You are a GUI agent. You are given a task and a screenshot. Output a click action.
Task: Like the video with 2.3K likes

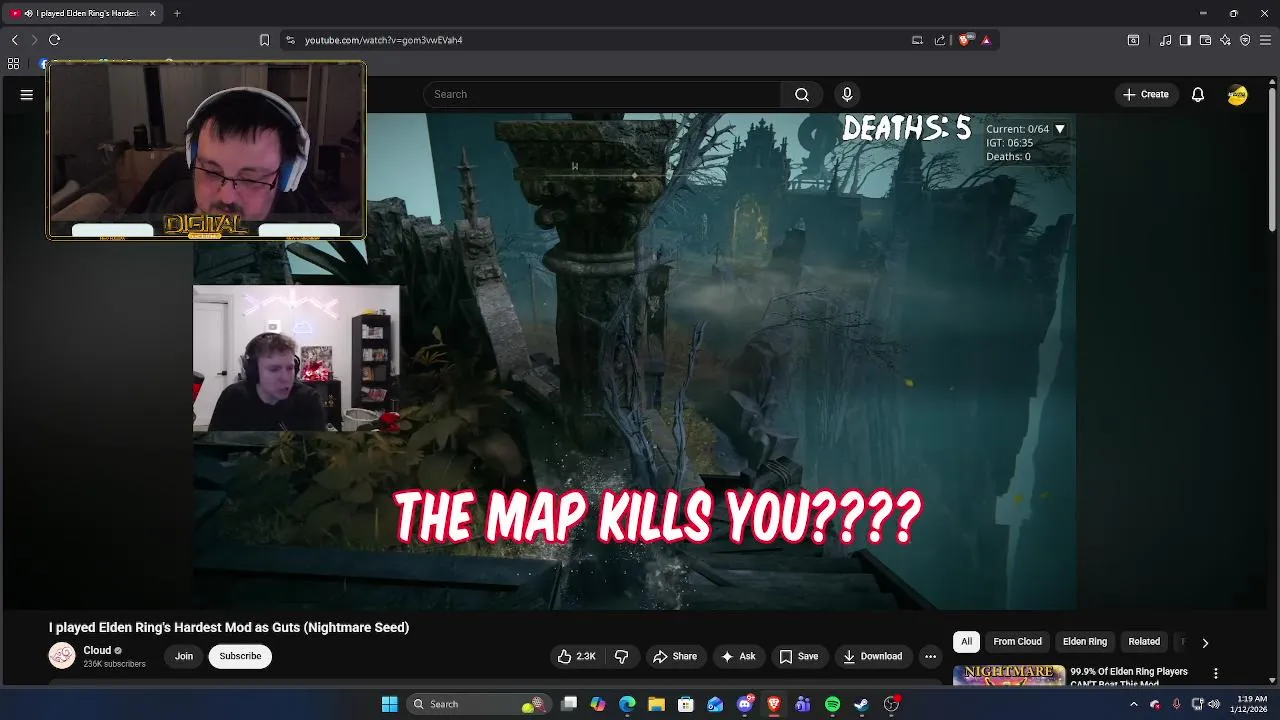pyautogui.click(x=577, y=656)
